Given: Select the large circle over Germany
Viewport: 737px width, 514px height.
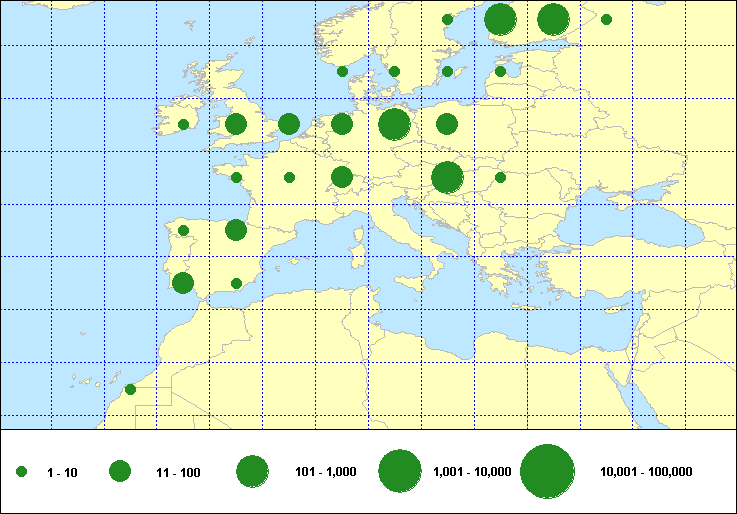Looking at the screenshot, I should pos(394,124).
